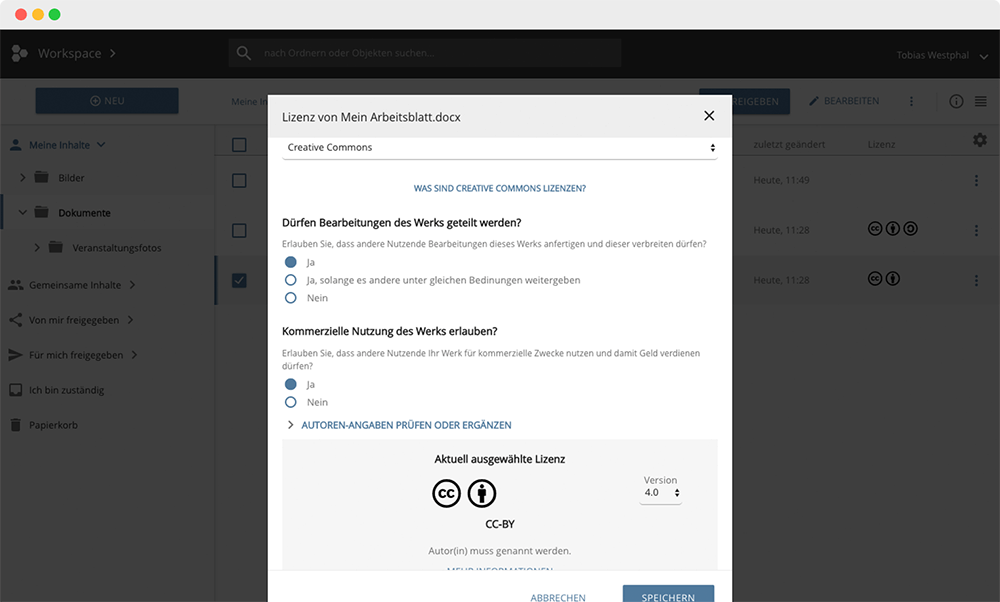
Task: Click the search magnifier icon
Action: (243, 53)
